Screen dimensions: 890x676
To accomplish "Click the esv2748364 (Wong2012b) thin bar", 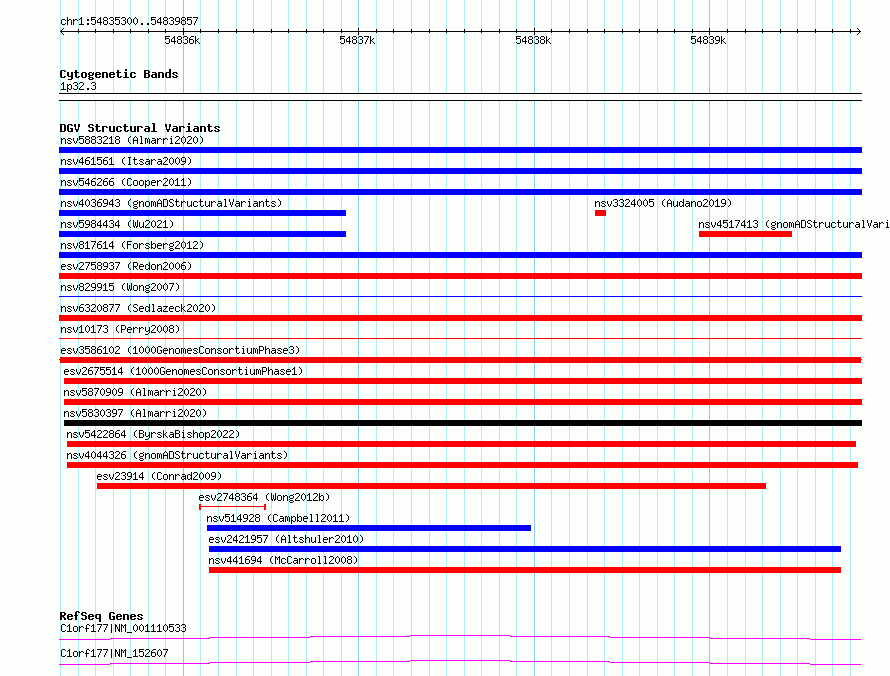I will click(233, 506).
